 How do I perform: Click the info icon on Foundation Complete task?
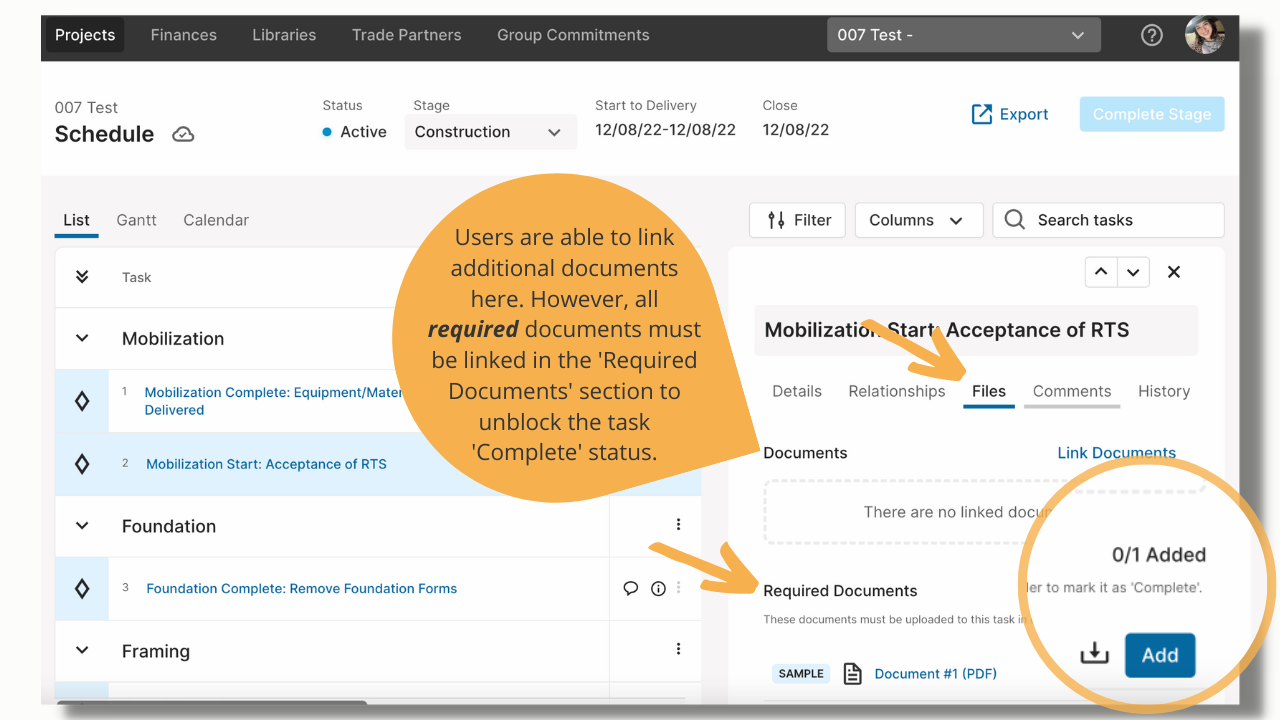658,588
